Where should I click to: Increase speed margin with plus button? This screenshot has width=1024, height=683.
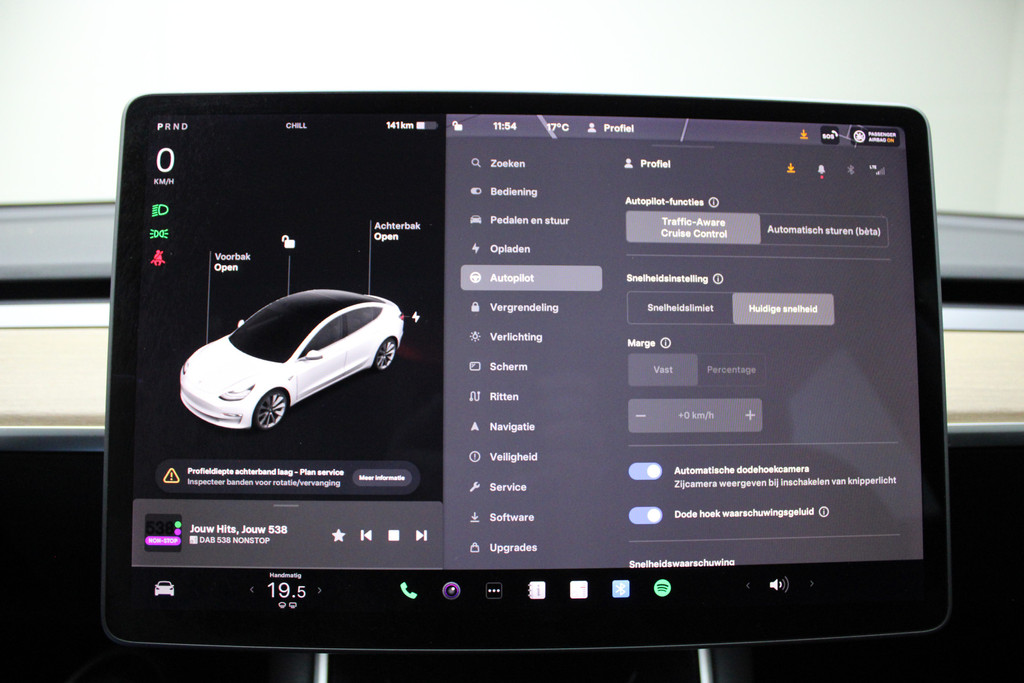pyautogui.click(x=749, y=415)
